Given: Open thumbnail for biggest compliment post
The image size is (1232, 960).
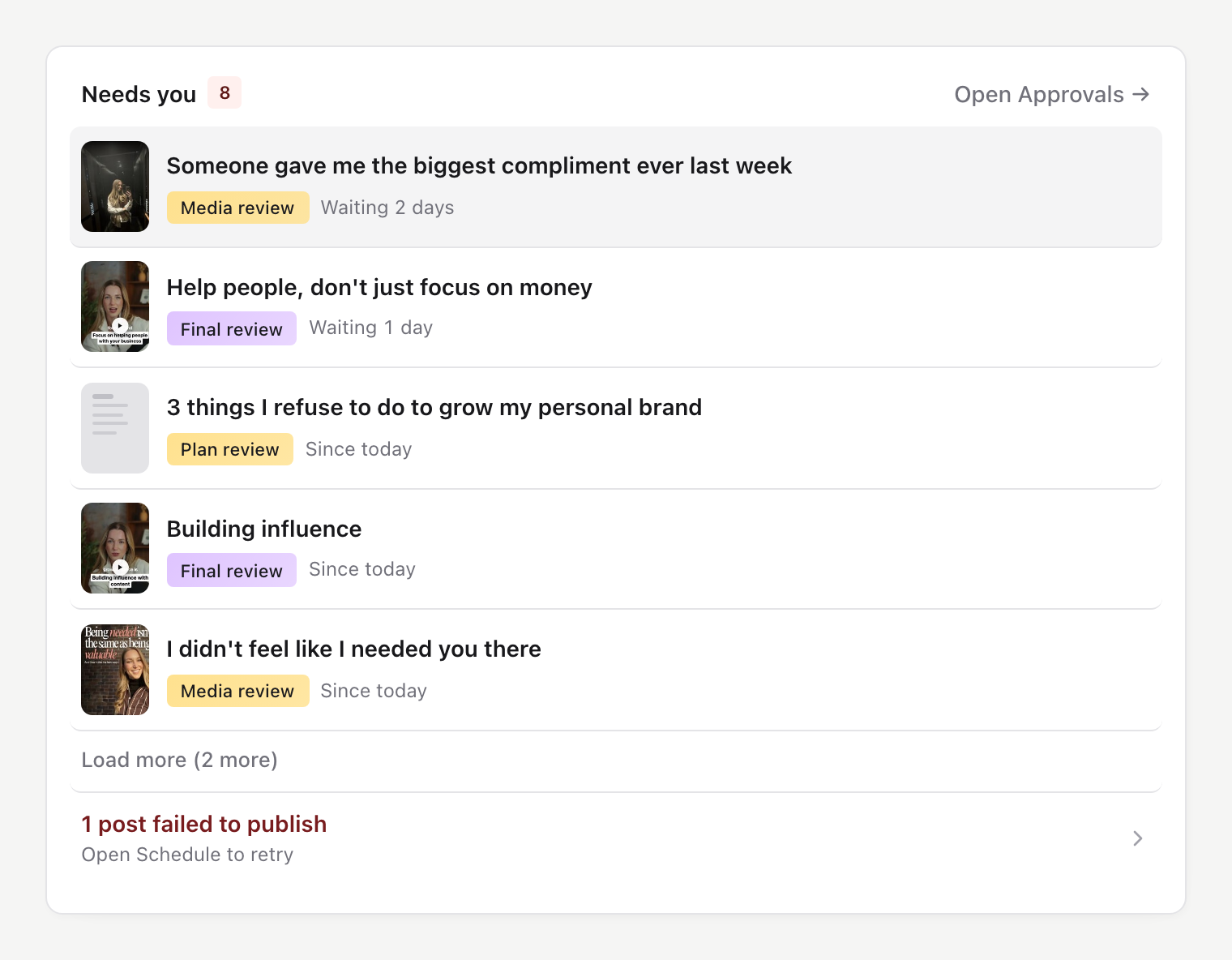Looking at the screenshot, I should coord(115,186).
